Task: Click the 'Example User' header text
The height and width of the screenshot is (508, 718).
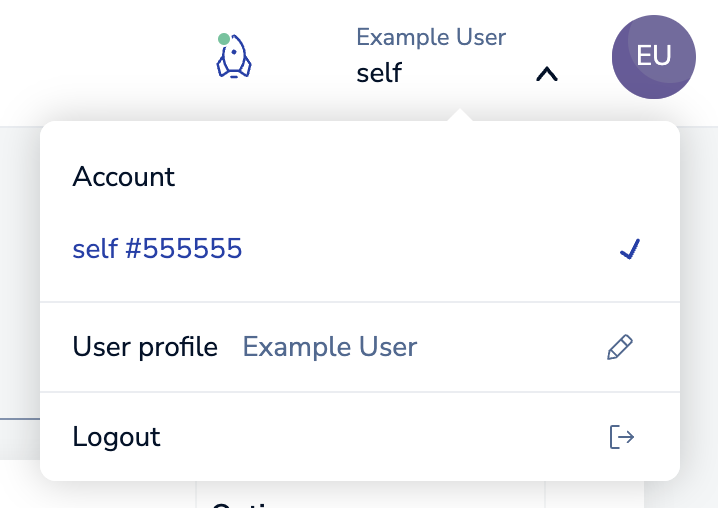Action: (431, 38)
